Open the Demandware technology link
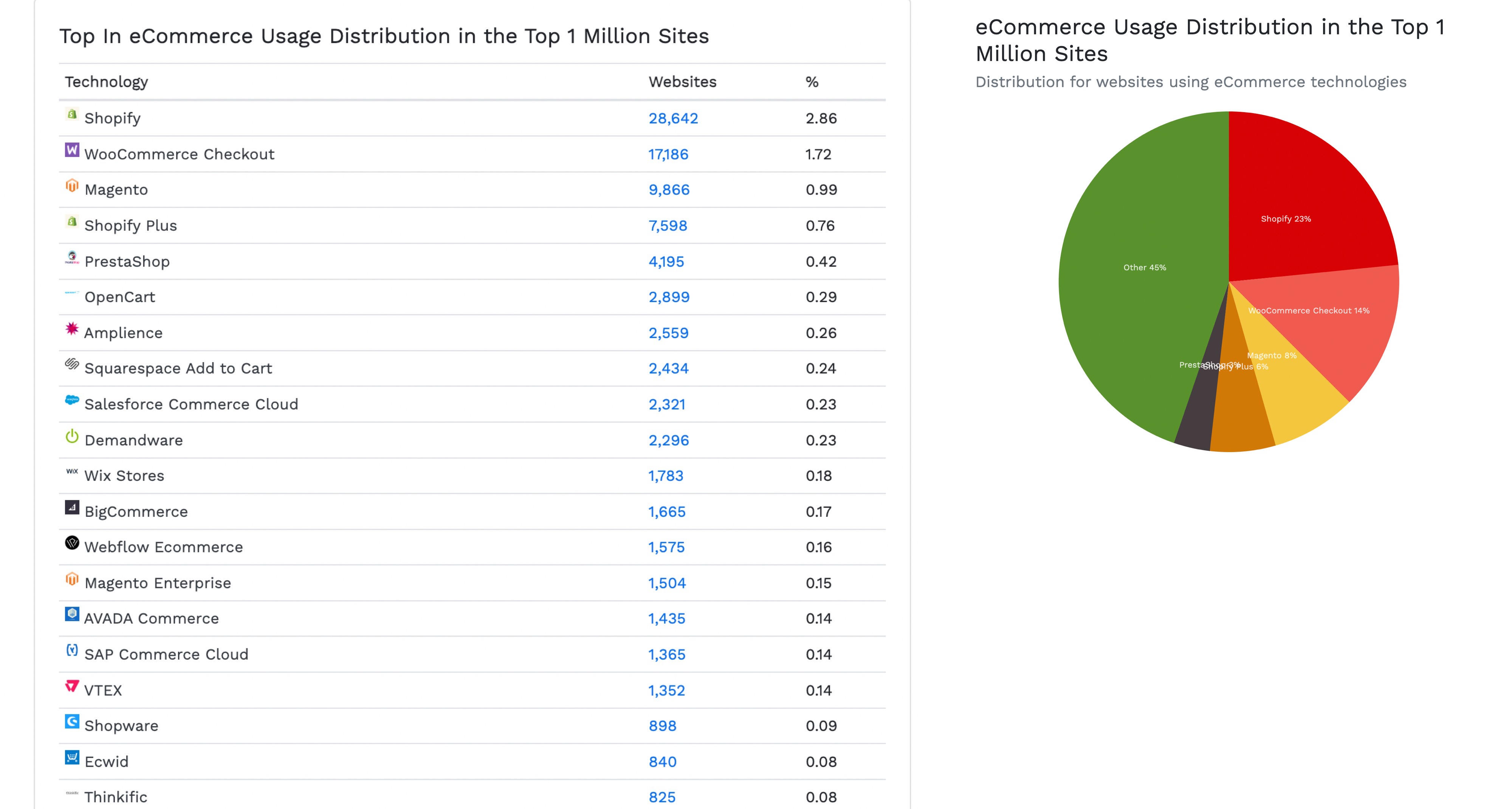This screenshot has width=1512, height=809. pyautogui.click(x=134, y=440)
